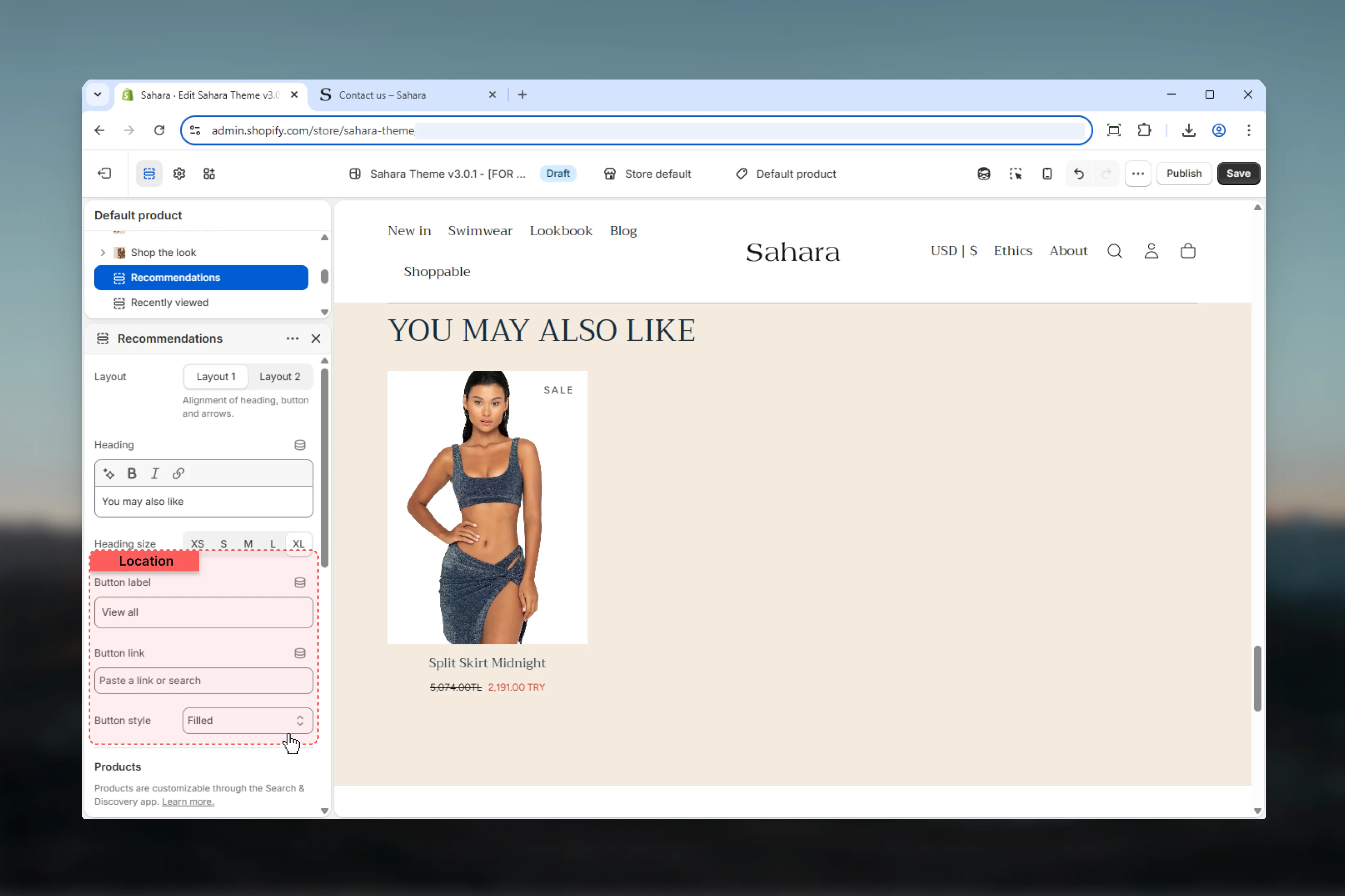The image size is (1345, 896).
Task: Open the Store default market selector
Action: (647, 174)
